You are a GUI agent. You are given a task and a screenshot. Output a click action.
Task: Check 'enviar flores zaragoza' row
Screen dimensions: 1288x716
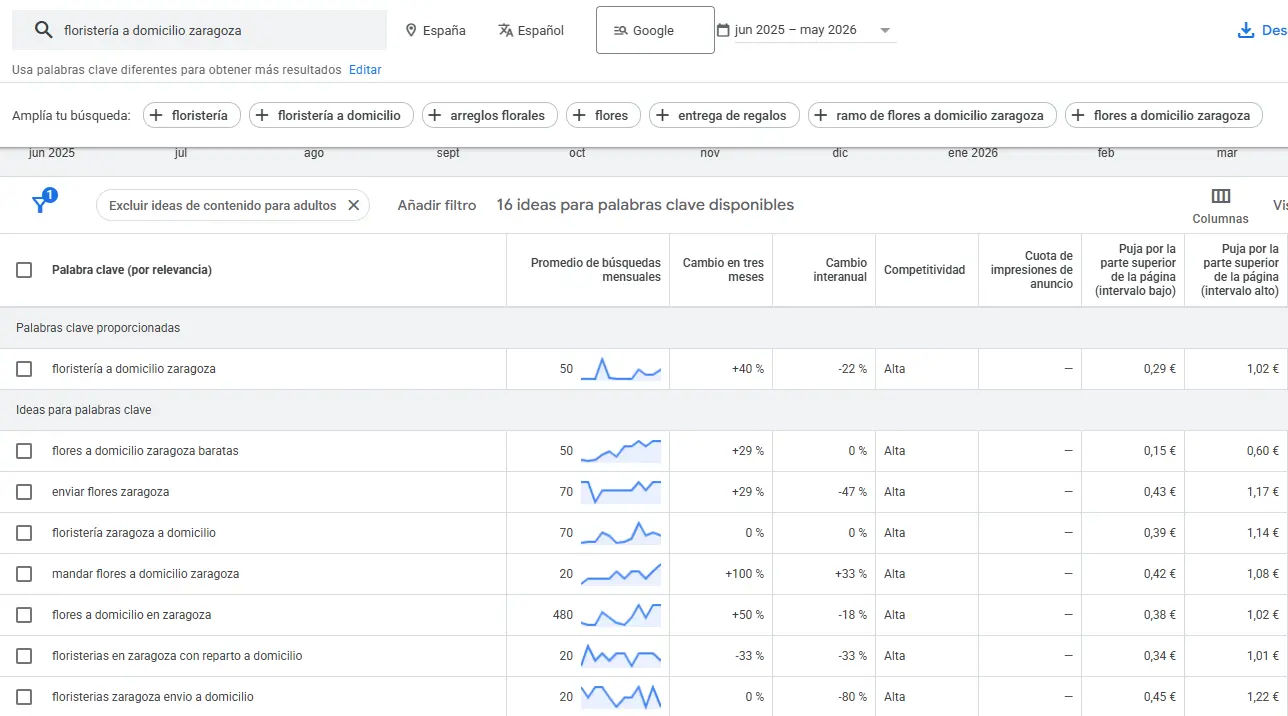[x=24, y=492]
